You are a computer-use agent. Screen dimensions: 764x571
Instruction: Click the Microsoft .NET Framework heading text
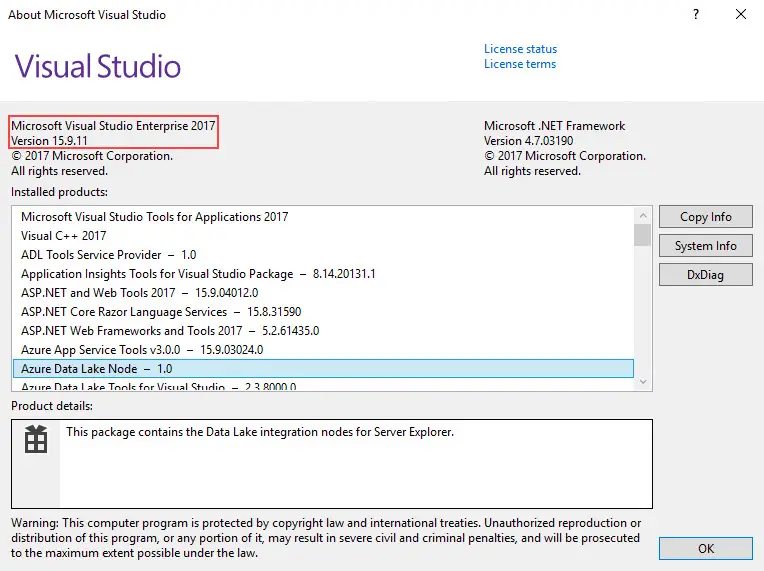click(x=554, y=126)
